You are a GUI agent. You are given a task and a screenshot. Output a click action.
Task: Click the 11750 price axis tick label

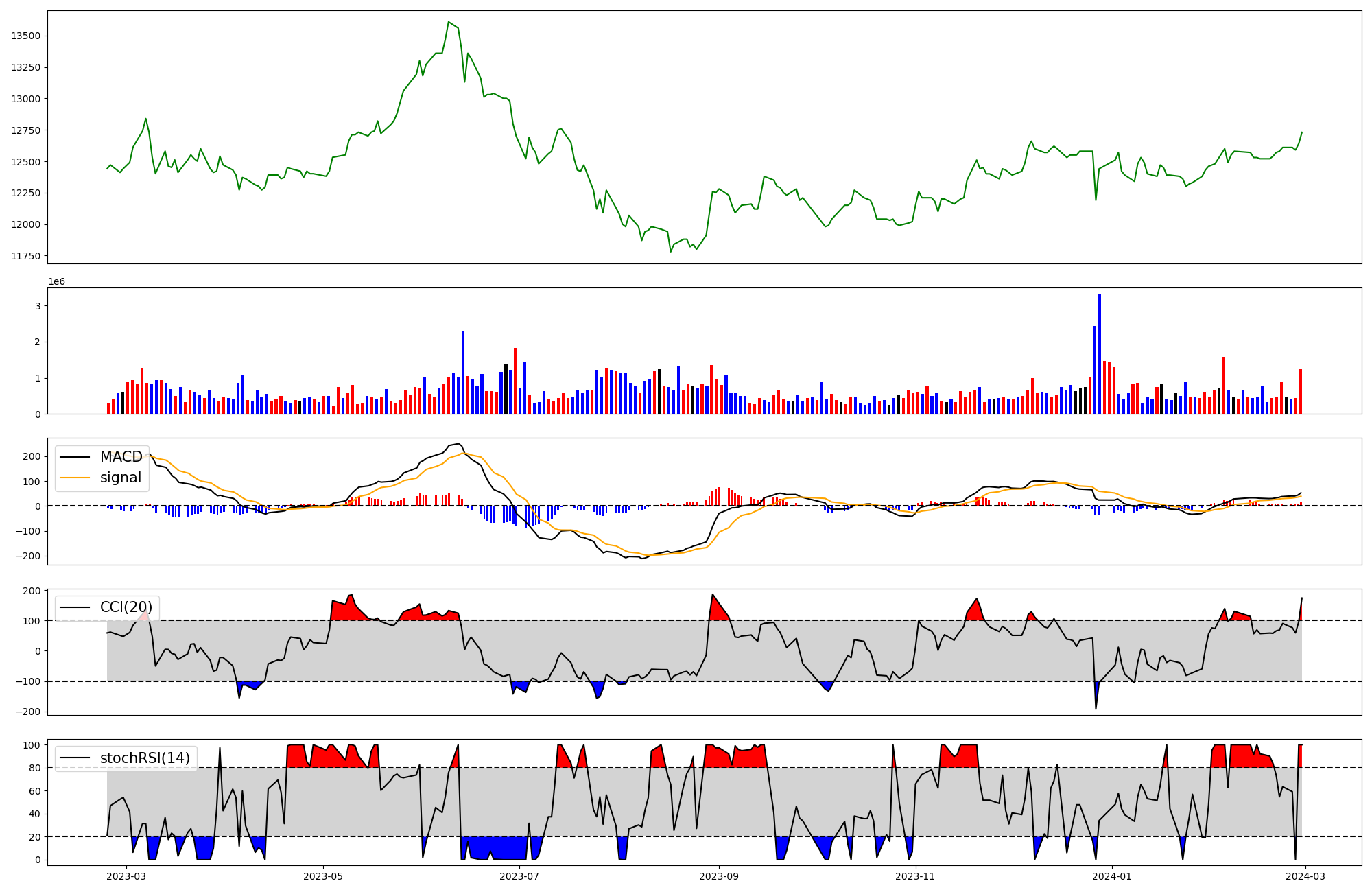pyautogui.click(x=26, y=256)
